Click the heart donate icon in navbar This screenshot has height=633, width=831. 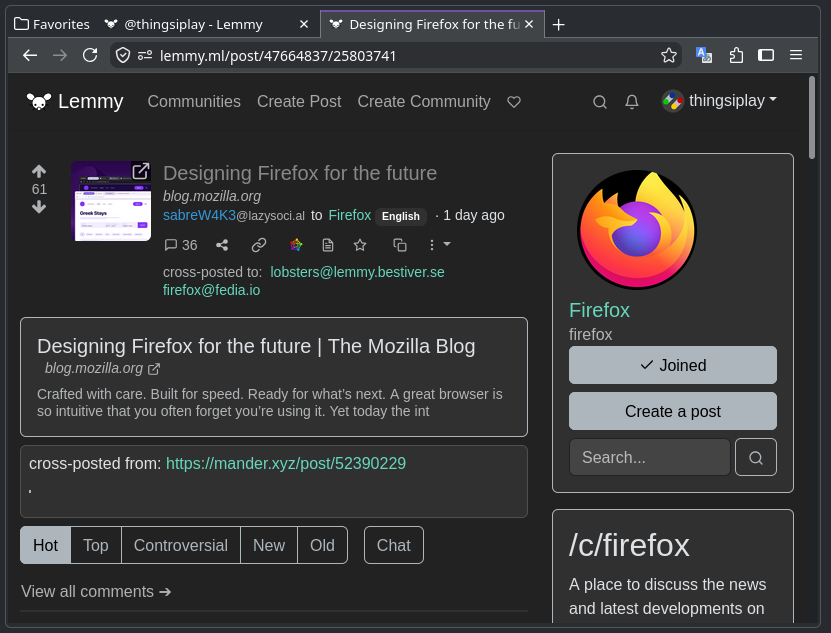pyautogui.click(x=514, y=102)
